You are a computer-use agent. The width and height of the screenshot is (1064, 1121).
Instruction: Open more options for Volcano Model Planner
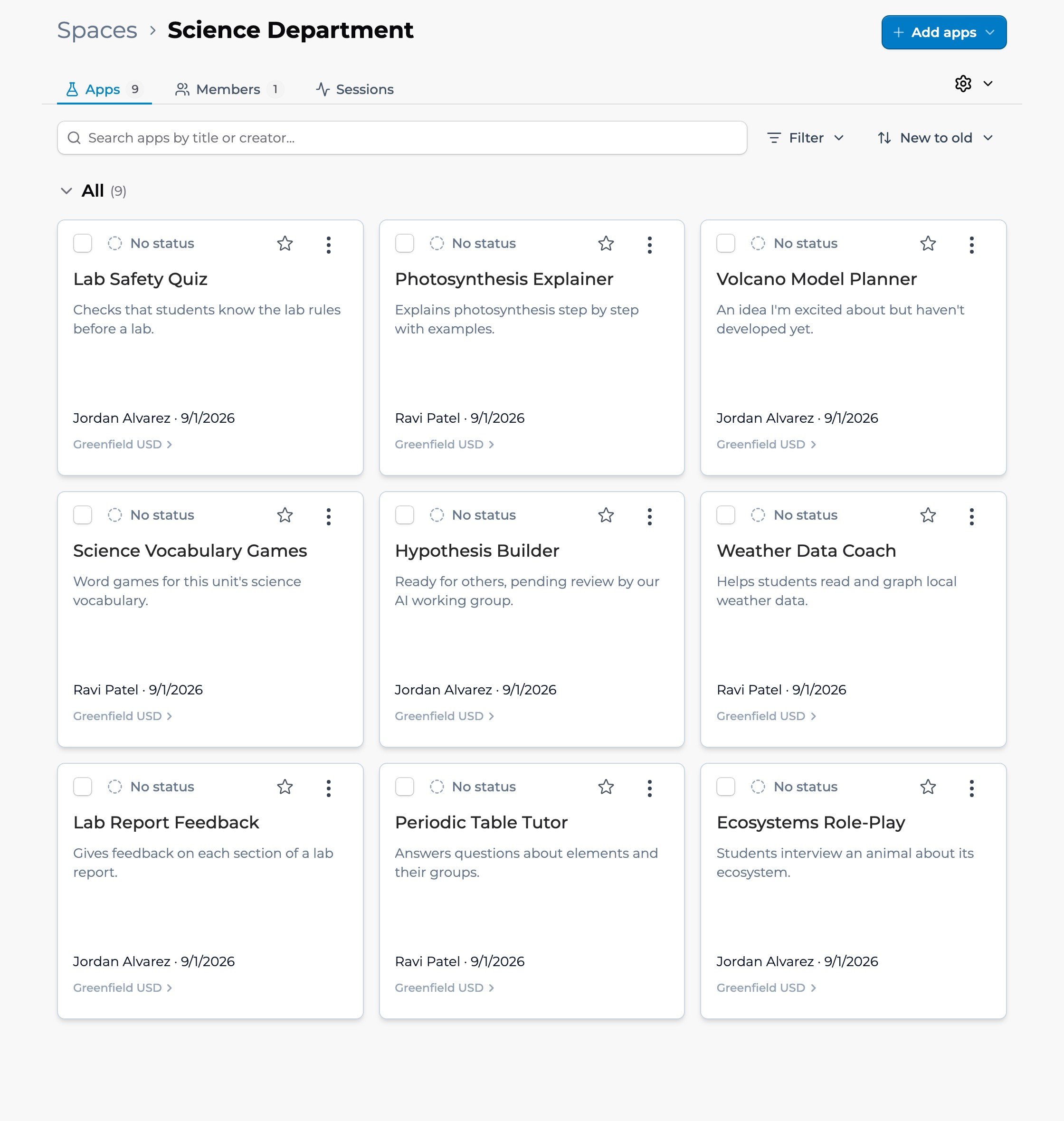pyautogui.click(x=971, y=244)
